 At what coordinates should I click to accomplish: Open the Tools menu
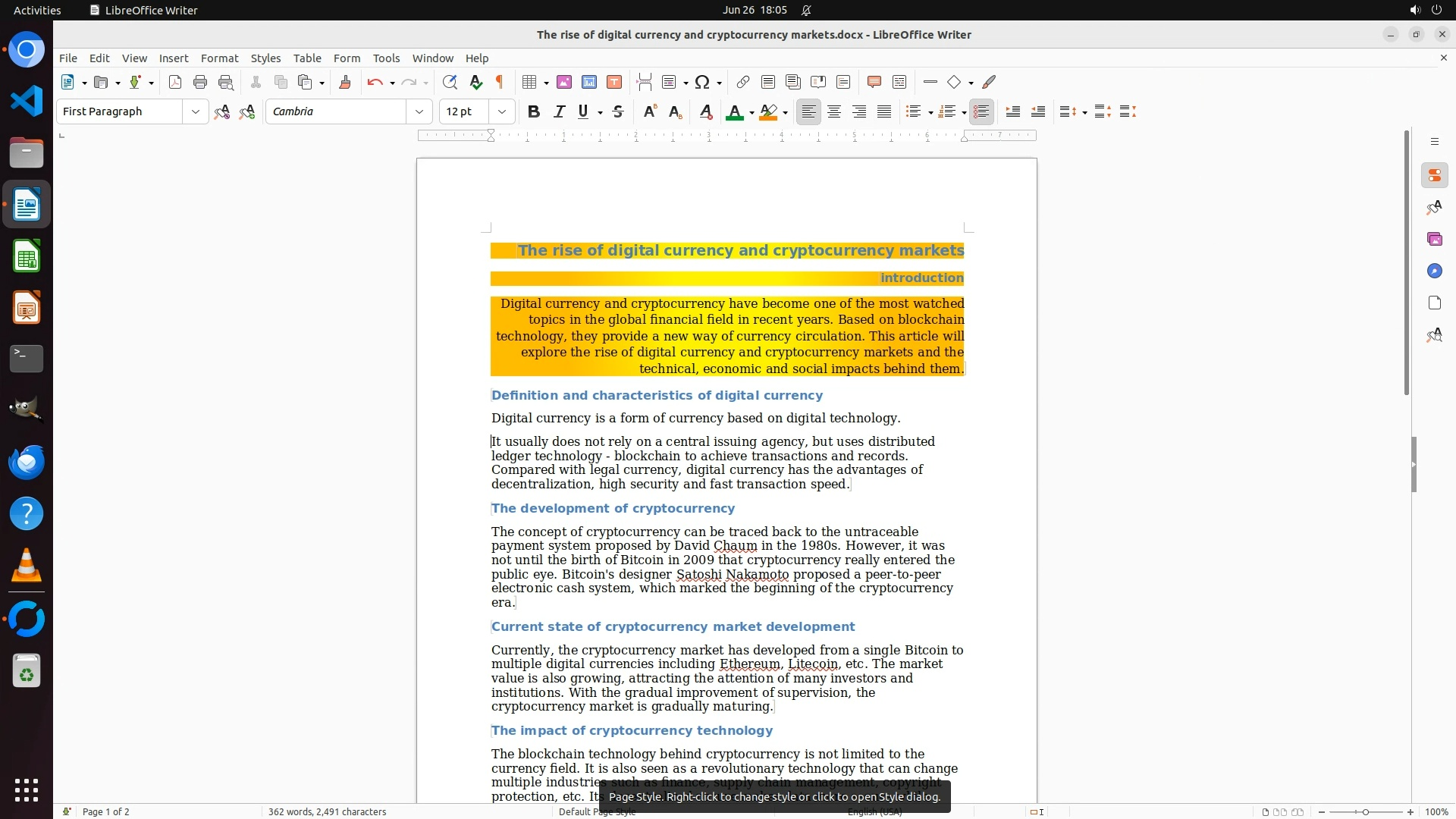(386, 58)
